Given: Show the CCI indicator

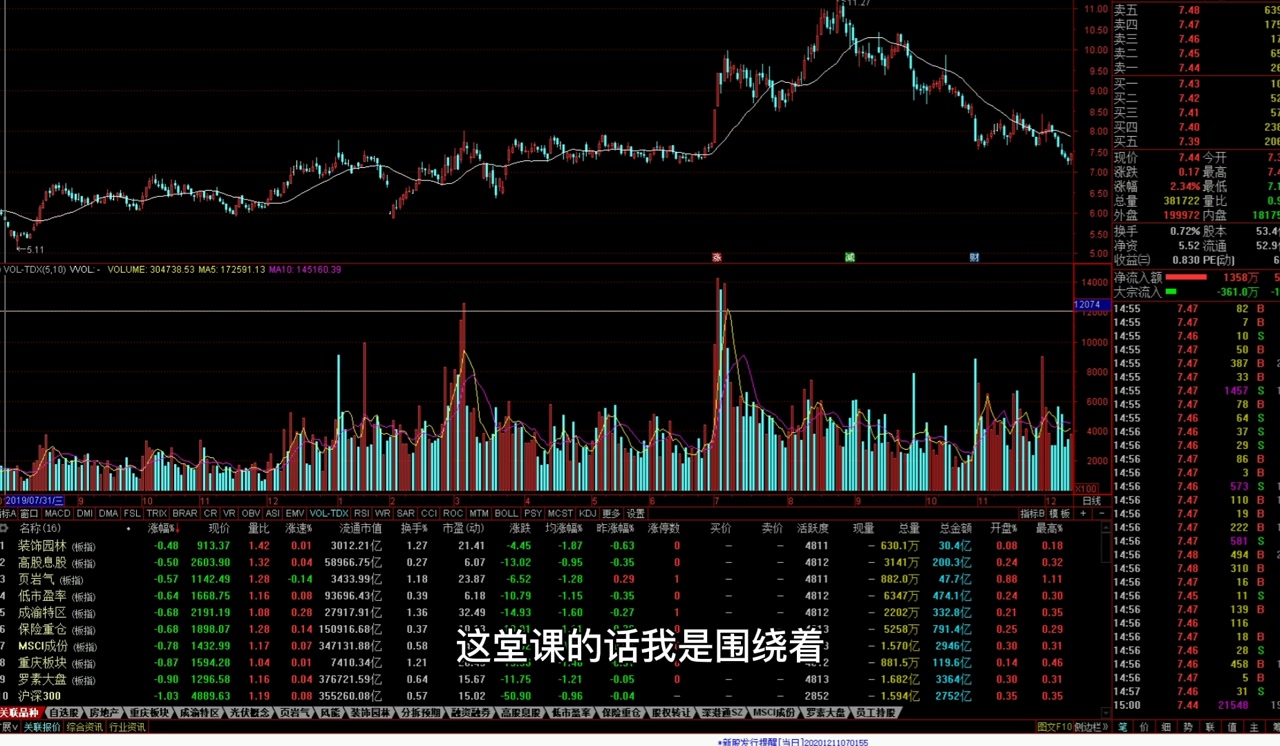Looking at the screenshot, I should [x=429, y=513].
